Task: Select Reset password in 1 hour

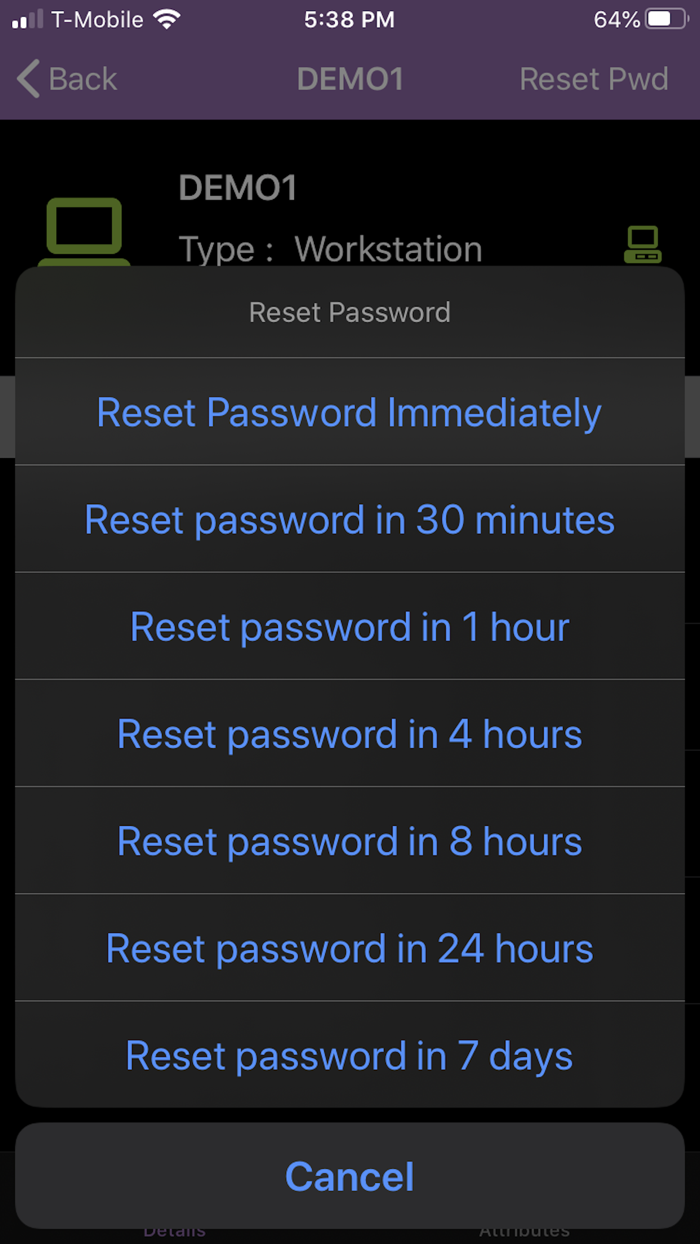Action: (x=349, y=626)
